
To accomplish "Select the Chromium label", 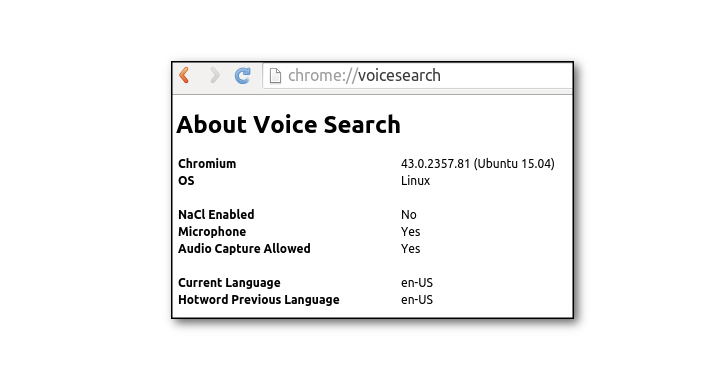I will [x=207, y=163].
